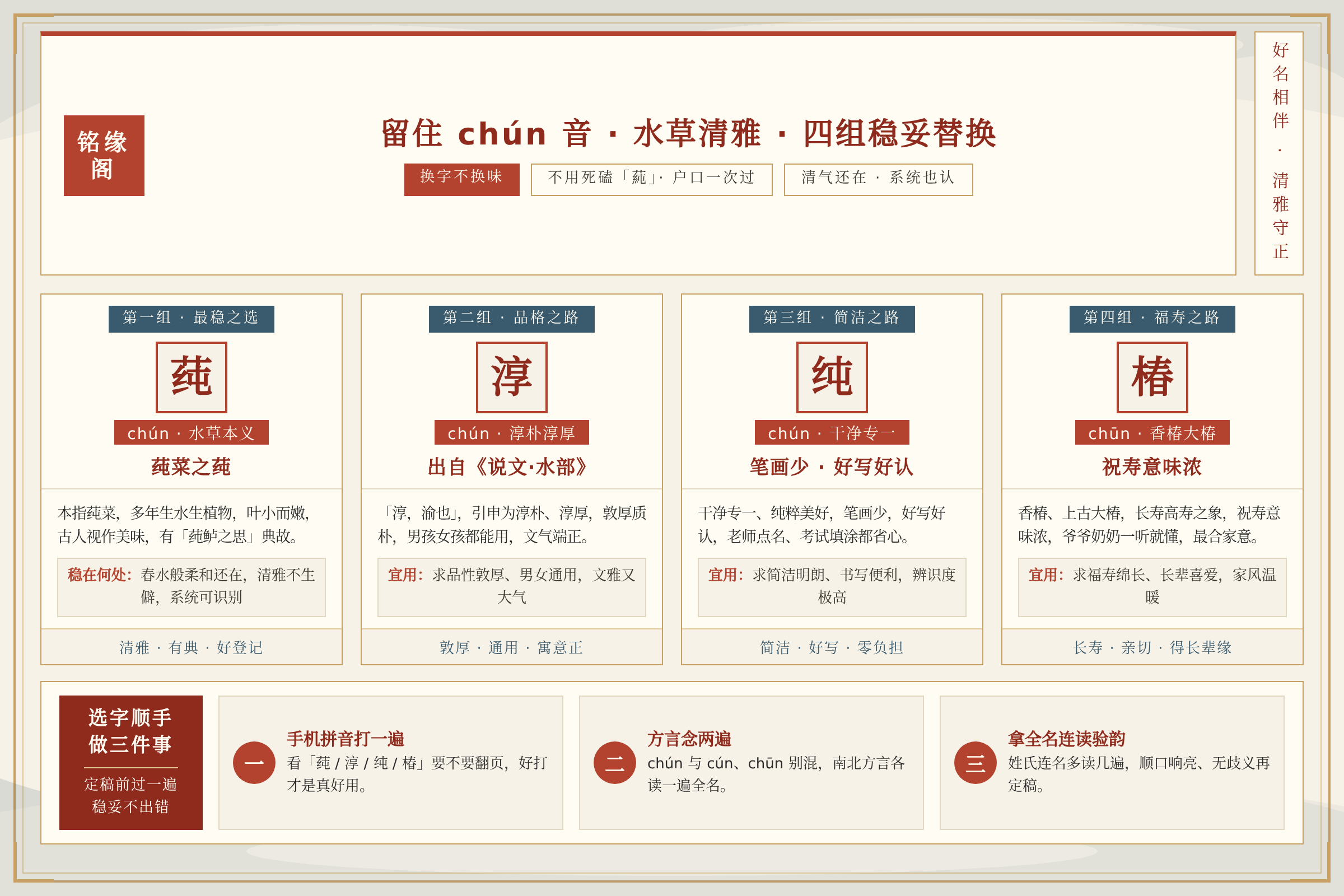Screen dimensions: 1344x896
Task: Click footer 敦厚 · 通用 · 寓意正
Action: pos(512,647)
